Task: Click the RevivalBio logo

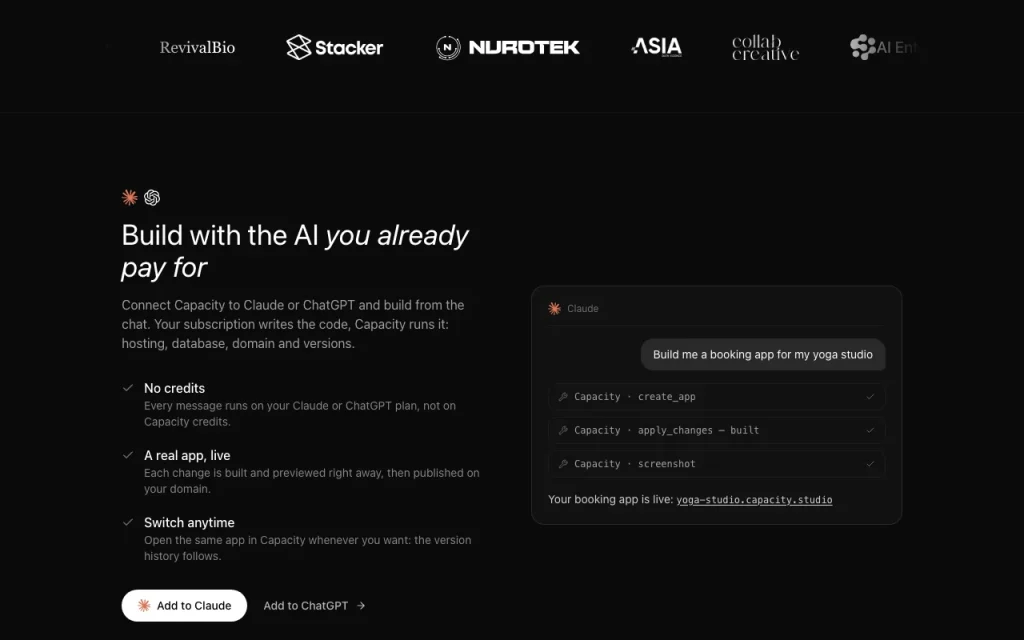Action: tap(197, 48)
